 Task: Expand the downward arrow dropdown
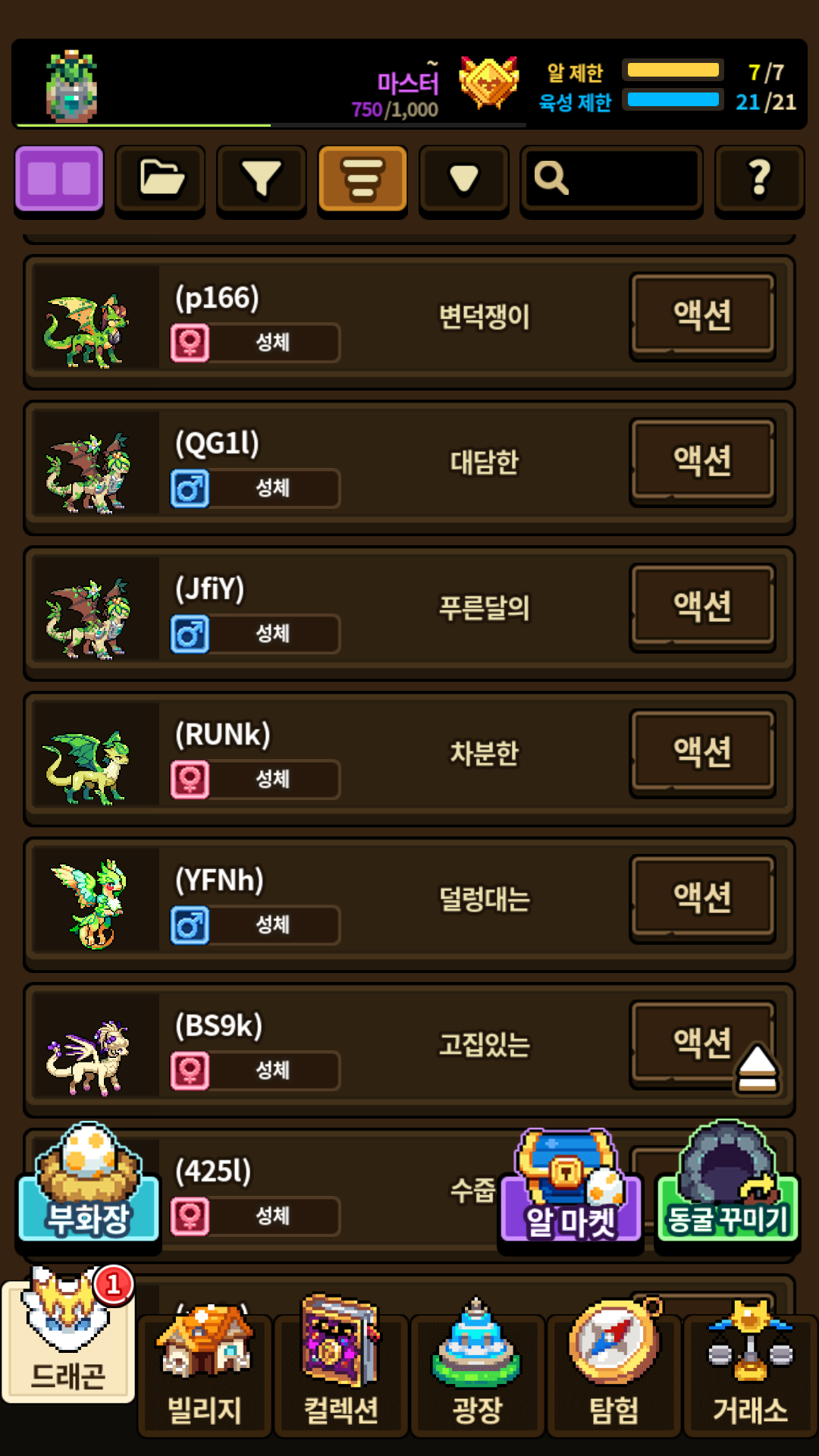point(463,180)
